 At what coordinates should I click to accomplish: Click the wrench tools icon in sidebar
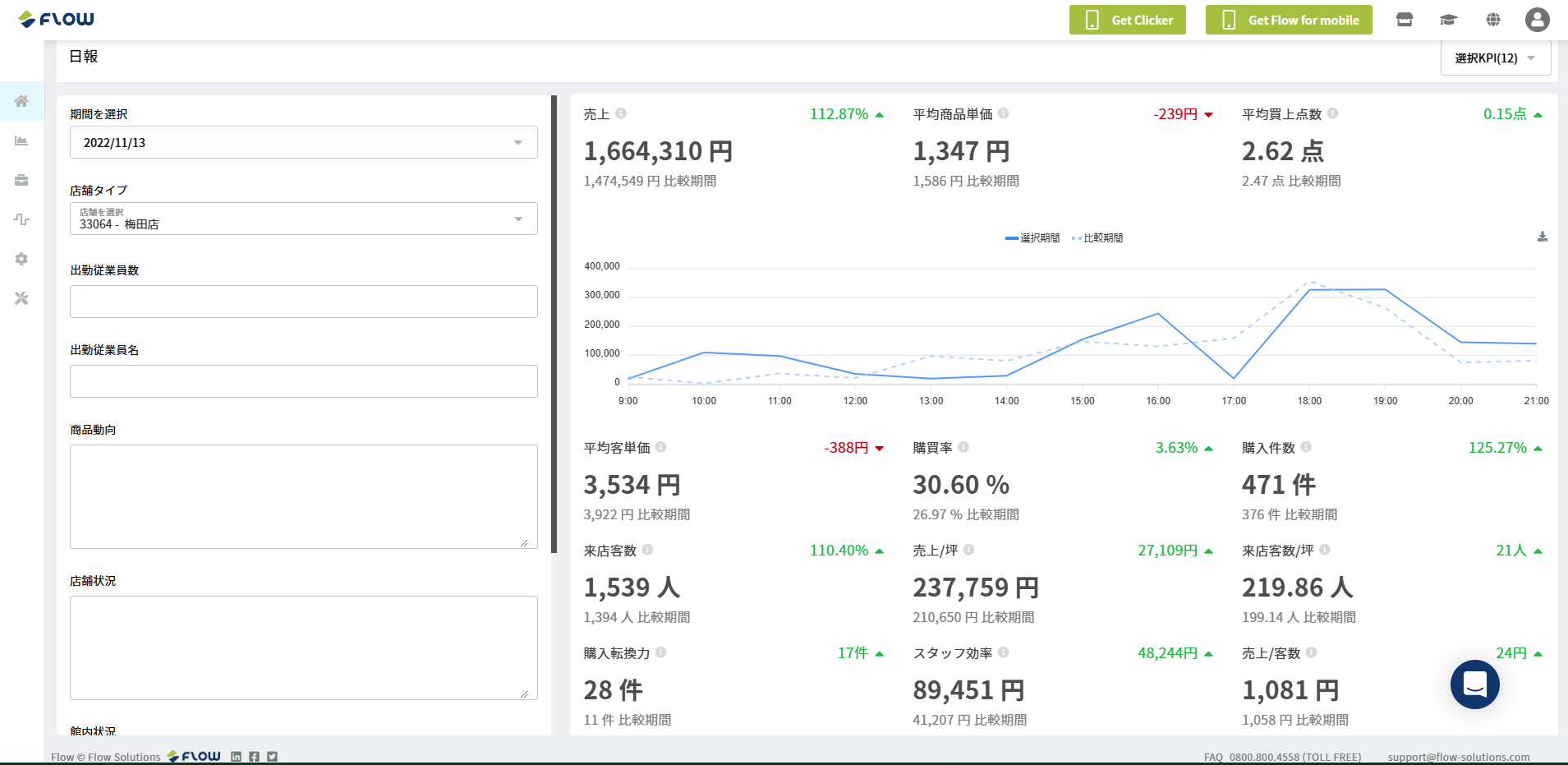pos(21,298)
